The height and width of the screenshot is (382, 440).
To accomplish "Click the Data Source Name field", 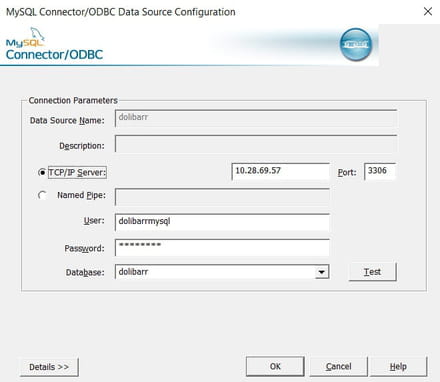I will tap(256, 118).
